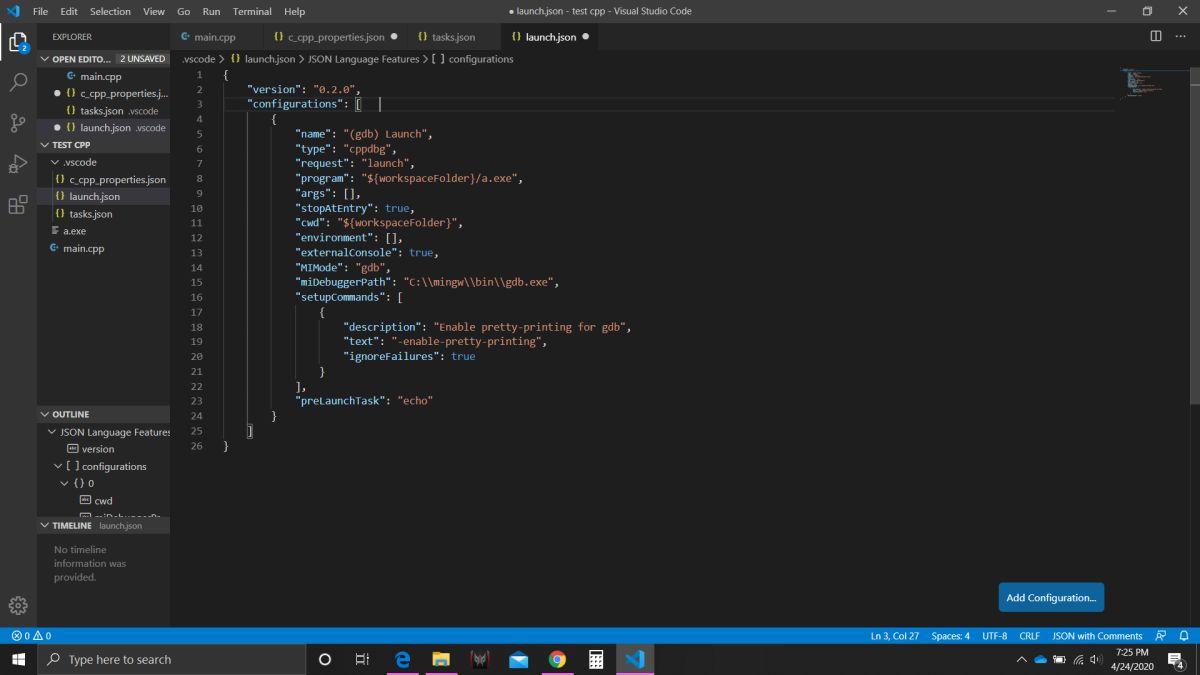Click the configurations breadcrumb segment

[473, 59]
